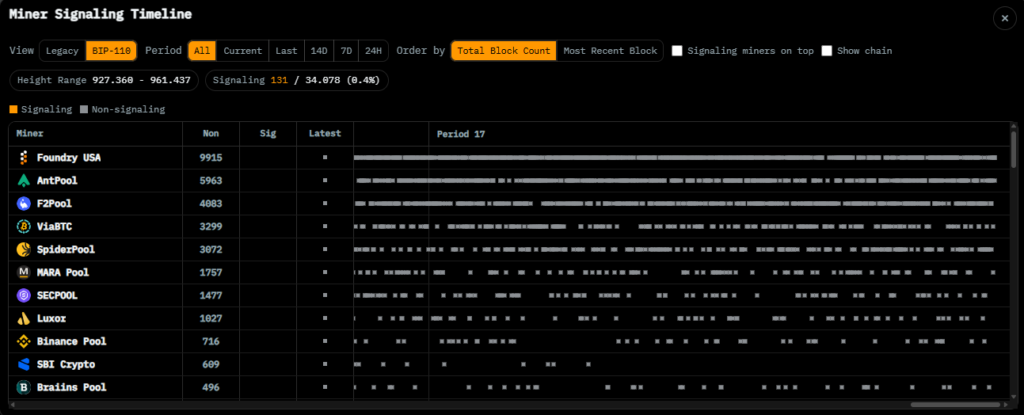1024x415 pixels.
Task: Click the Foundry USA timeline block row
Action: tap(675, 158)
